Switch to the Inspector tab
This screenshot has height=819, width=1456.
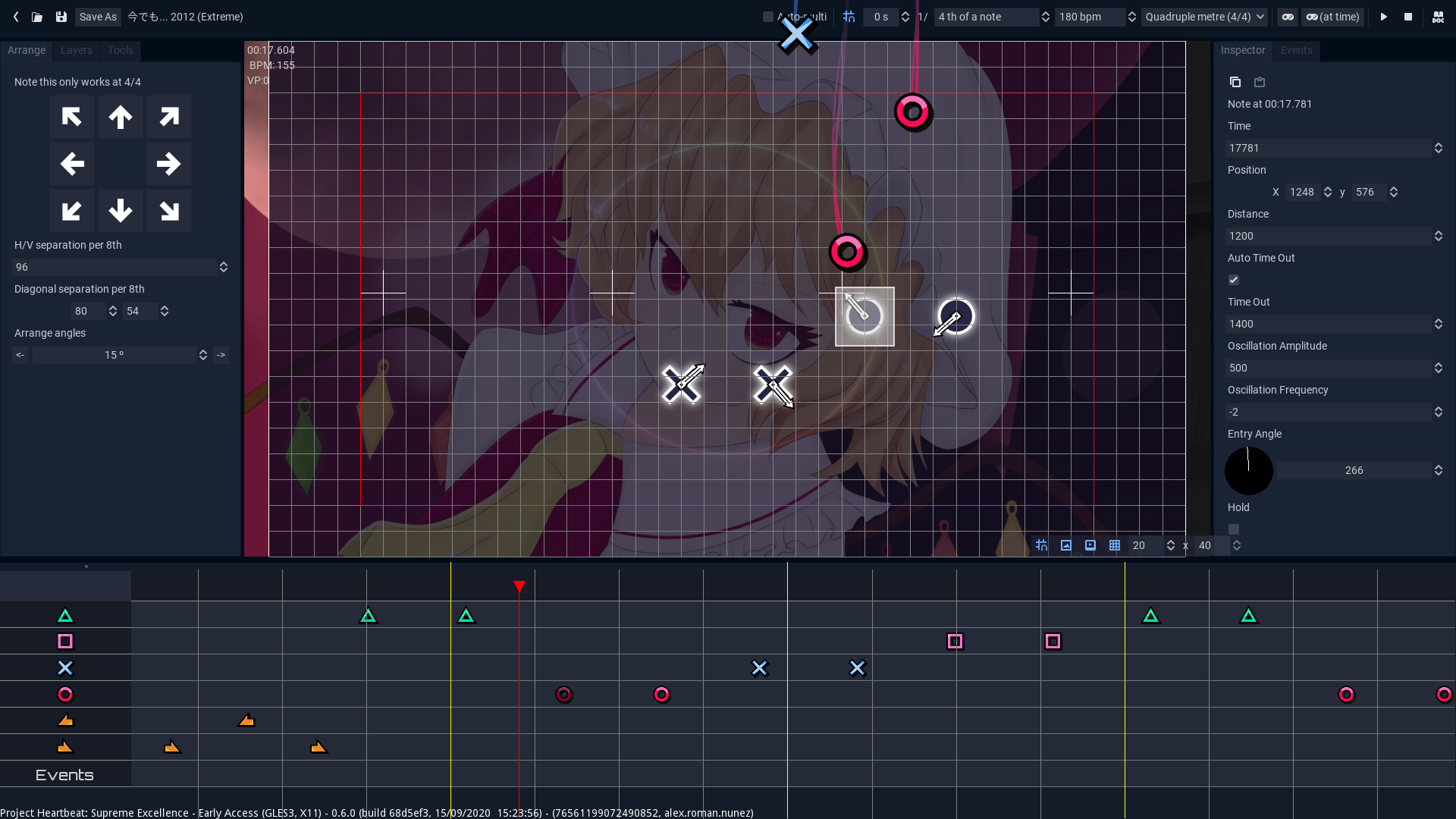pos(1243,50)
